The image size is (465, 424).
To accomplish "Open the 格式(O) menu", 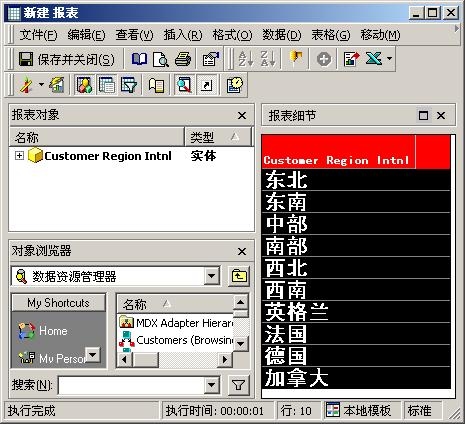I will (x=232, y=35).
